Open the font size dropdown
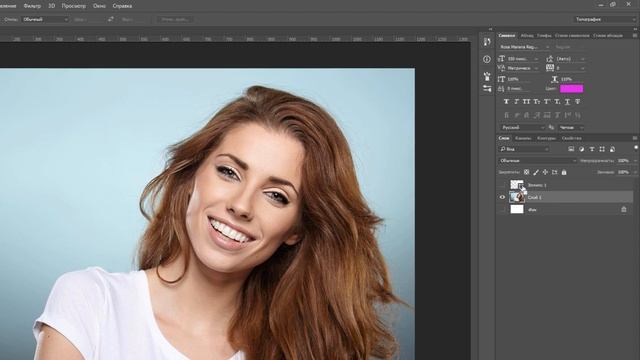This screenshot has width=640, height=360. [x=522, y=59]
